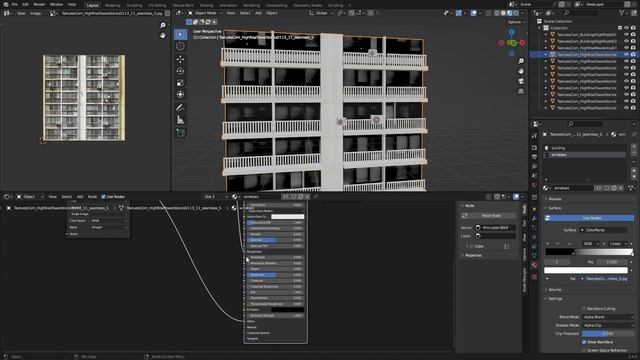Click the Surface ColorRamp shader selector
640x360 pixels.
(604, 230)
